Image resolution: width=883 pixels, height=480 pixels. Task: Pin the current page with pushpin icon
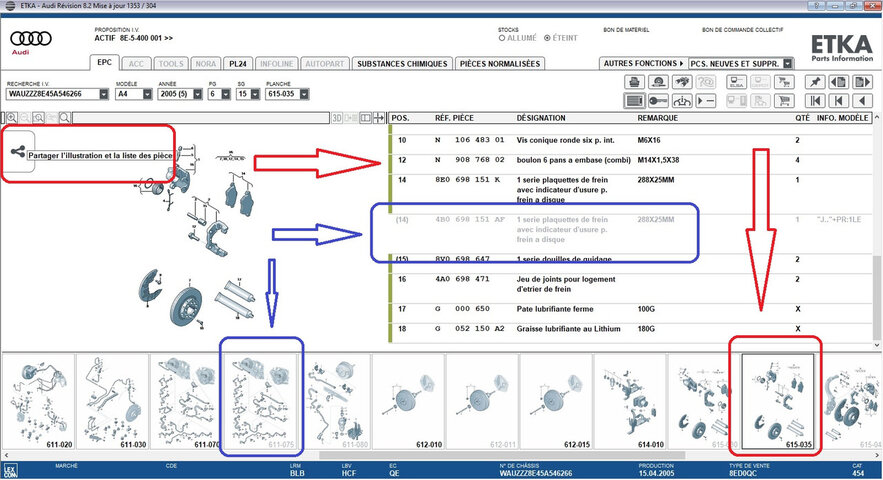(x=815, y=82)
